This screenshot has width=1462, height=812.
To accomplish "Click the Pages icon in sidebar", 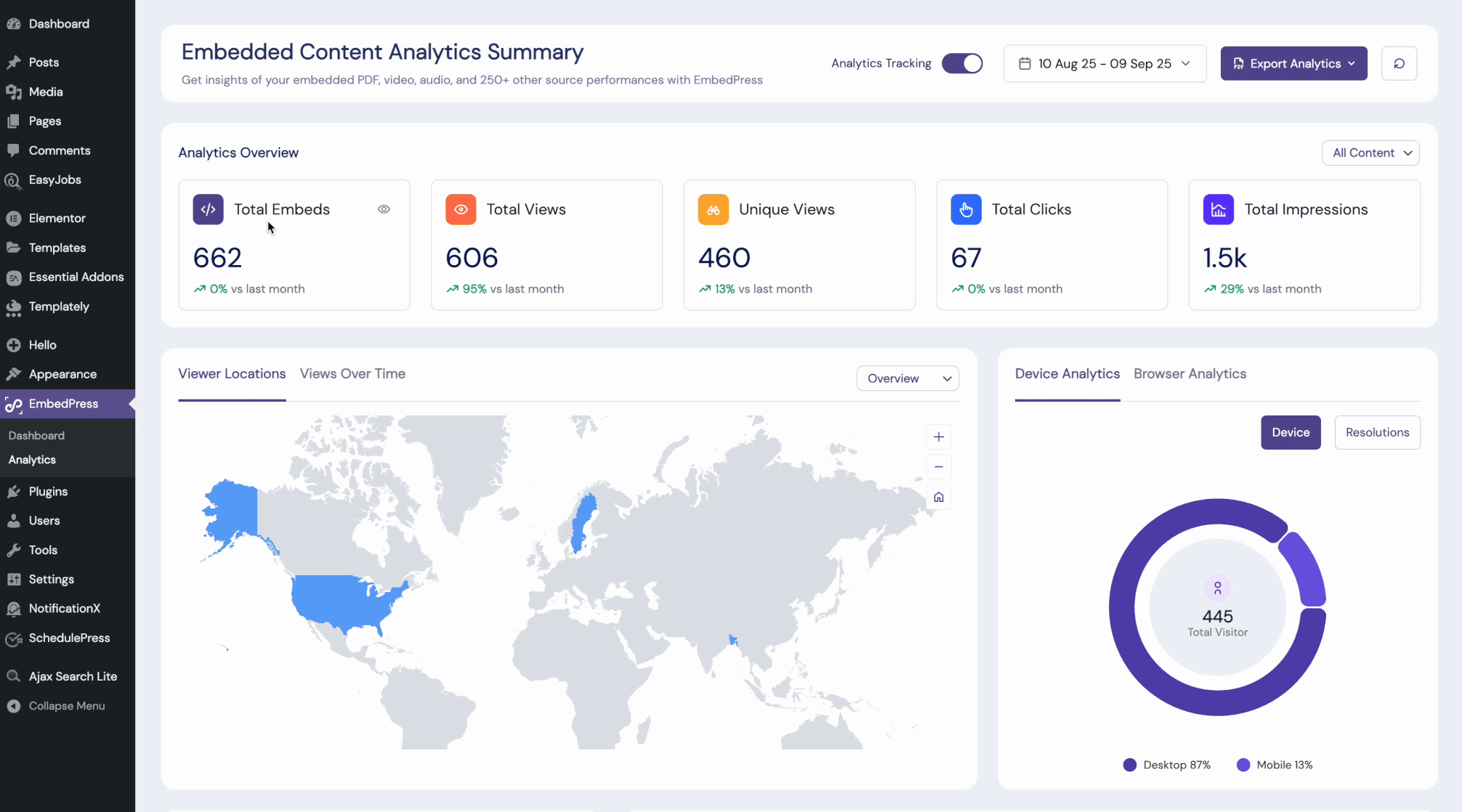I will pos(13,121).
